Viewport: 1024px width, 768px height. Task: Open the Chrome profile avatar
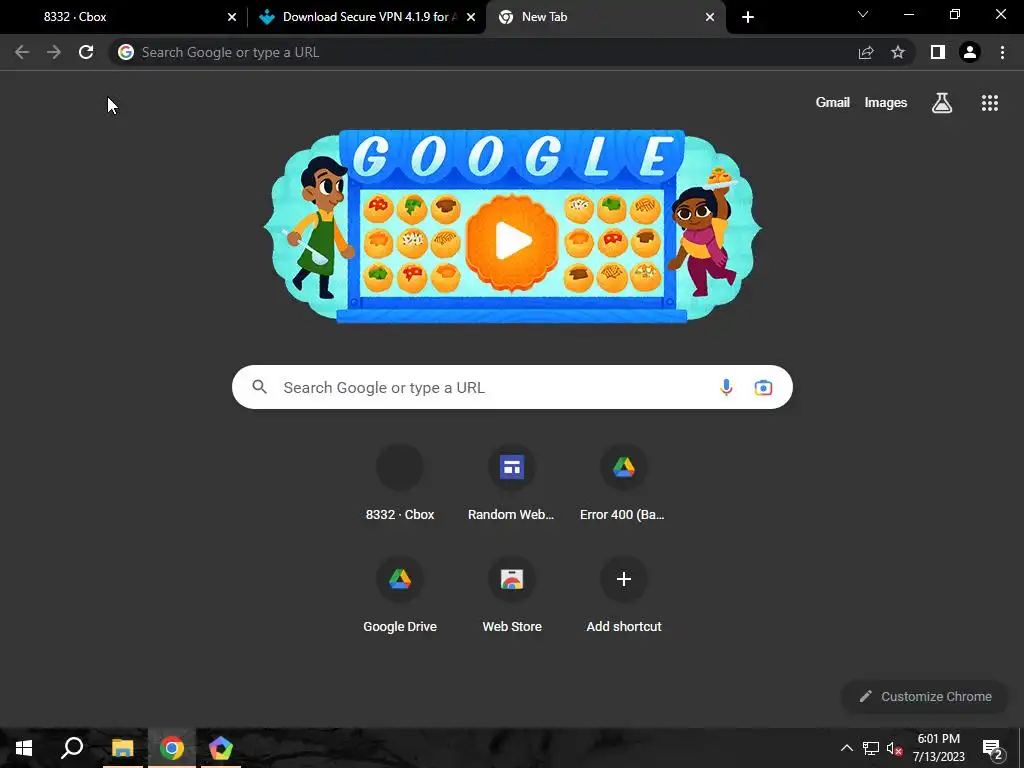(970, 52)
